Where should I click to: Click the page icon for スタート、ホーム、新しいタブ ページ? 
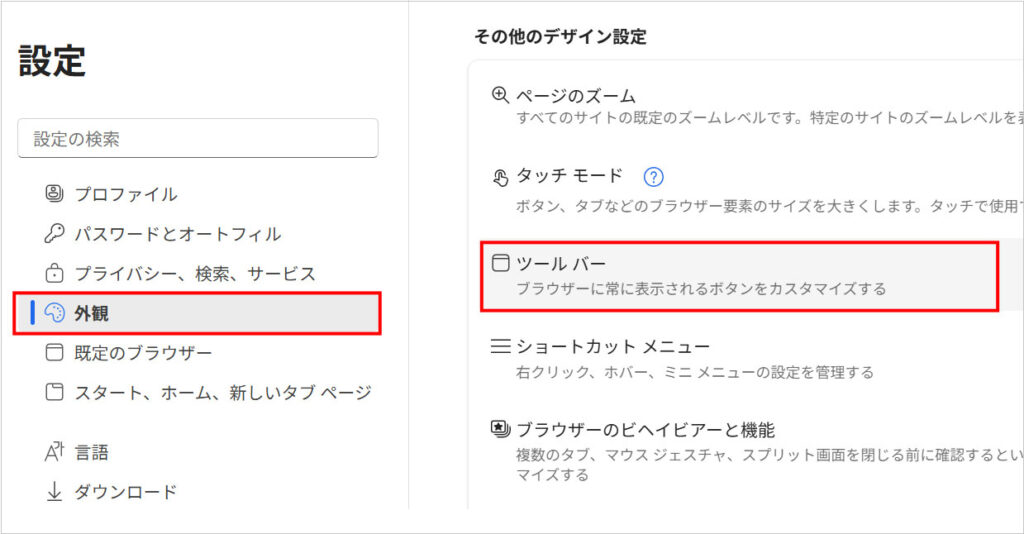[x=55, y=392]
